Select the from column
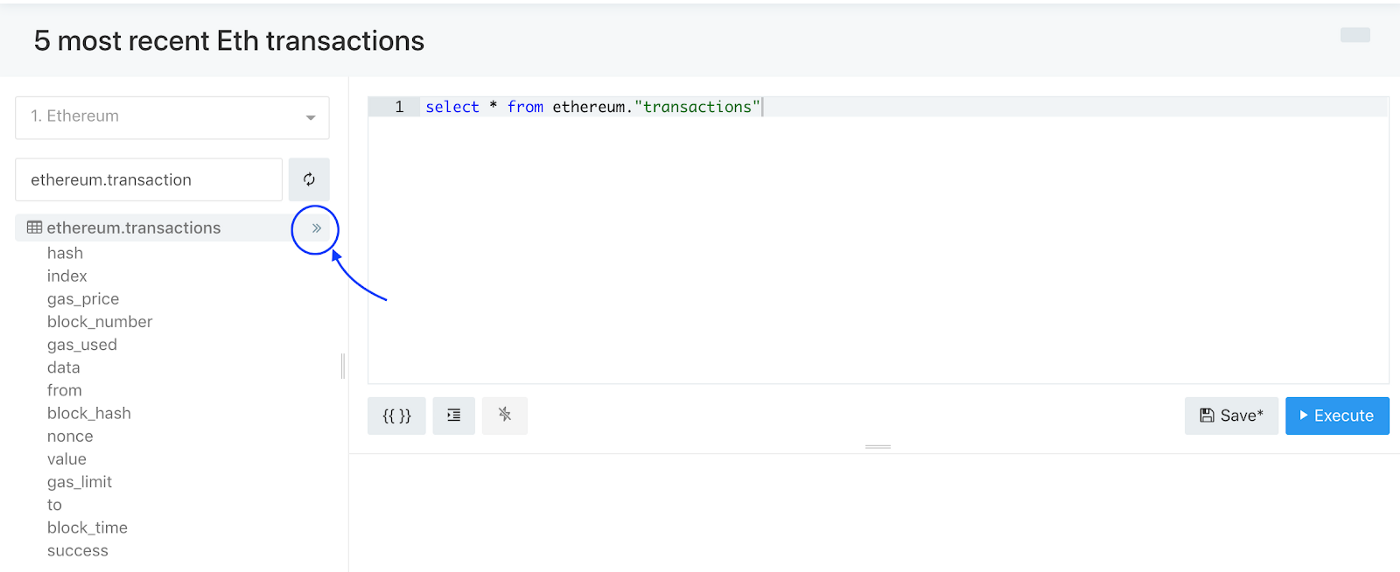This screenshot has height=572, width=1400. pos(64,391)
